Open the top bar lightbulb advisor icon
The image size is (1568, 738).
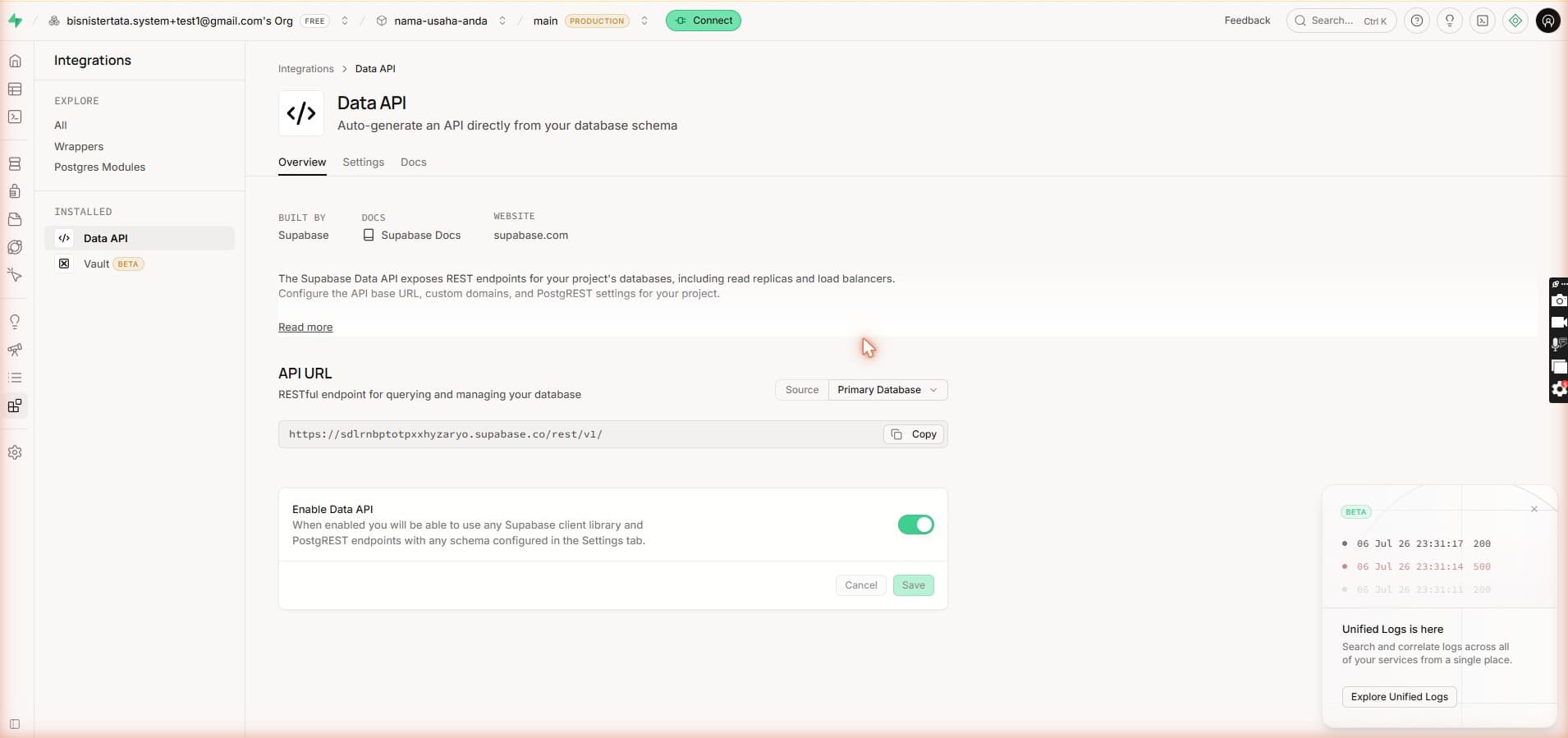pyautogui.click(x=1450, y=21)
